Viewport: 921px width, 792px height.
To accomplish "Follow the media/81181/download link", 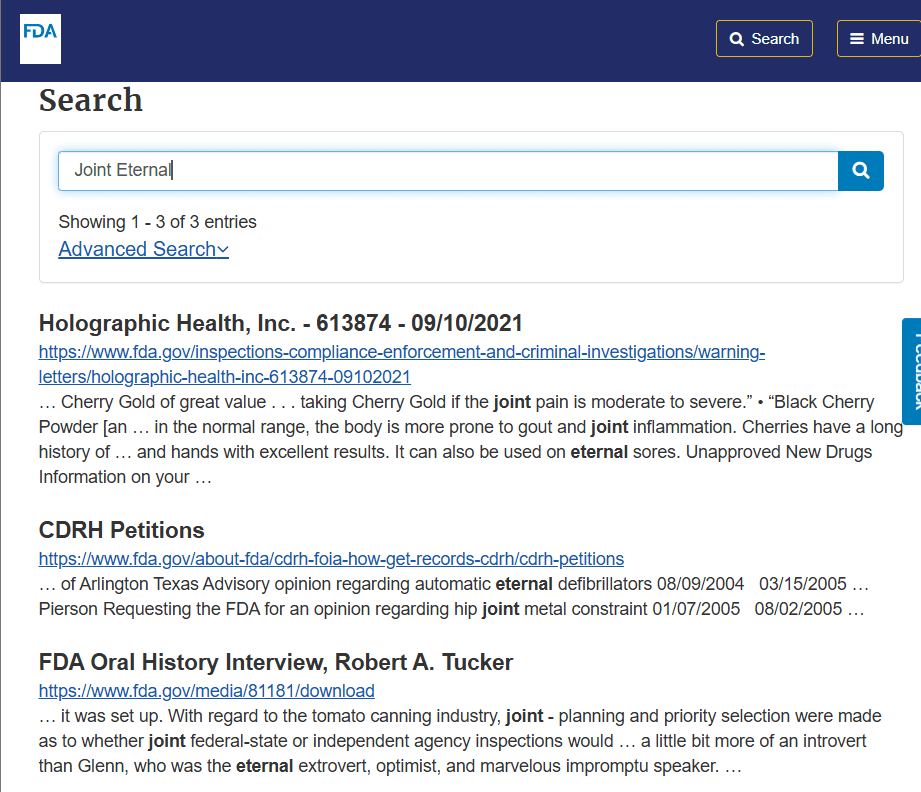I will (x=207, y=691).
